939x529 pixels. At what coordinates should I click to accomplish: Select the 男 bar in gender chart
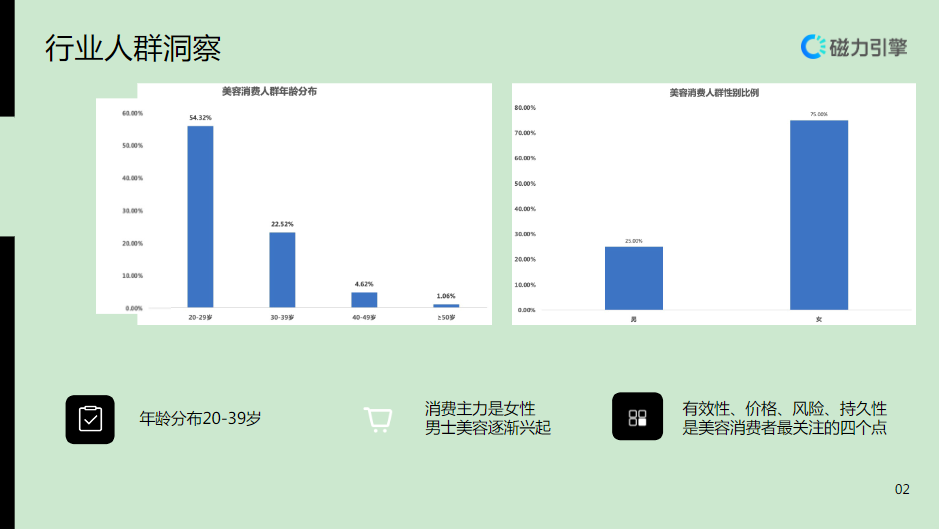(633, 277)
